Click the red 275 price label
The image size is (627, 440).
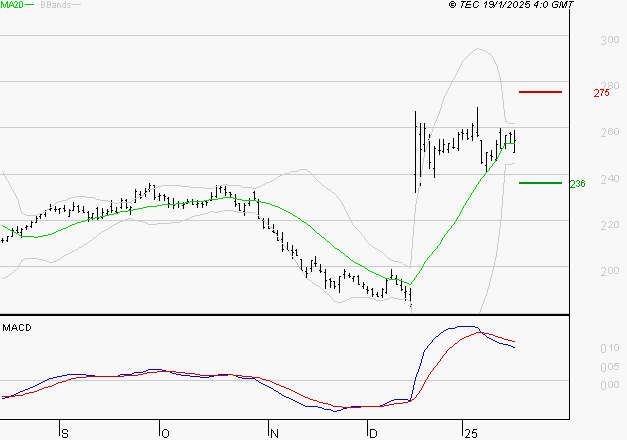(601, 93)
